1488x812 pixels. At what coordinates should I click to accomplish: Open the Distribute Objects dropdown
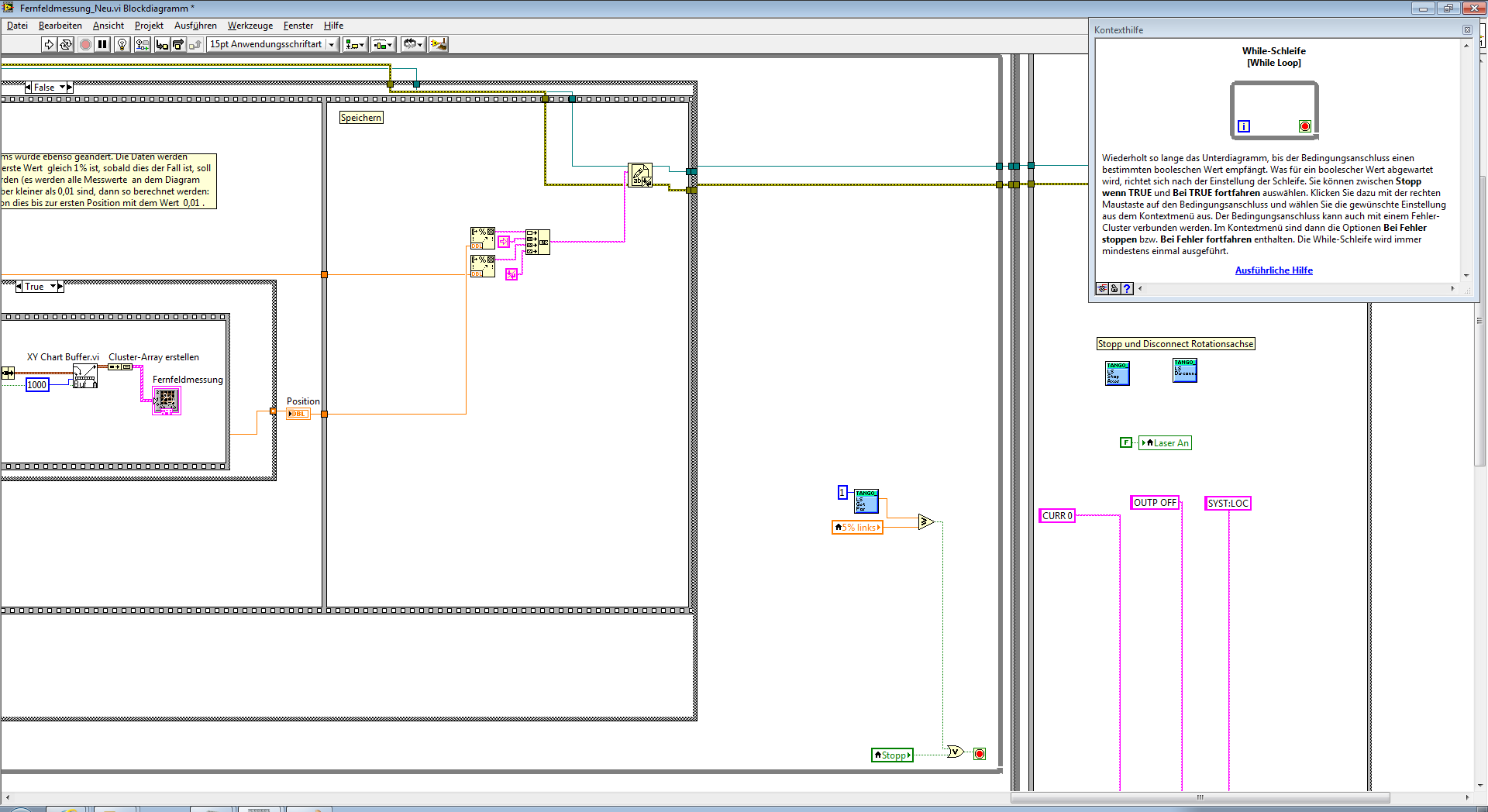click(383, 44)
